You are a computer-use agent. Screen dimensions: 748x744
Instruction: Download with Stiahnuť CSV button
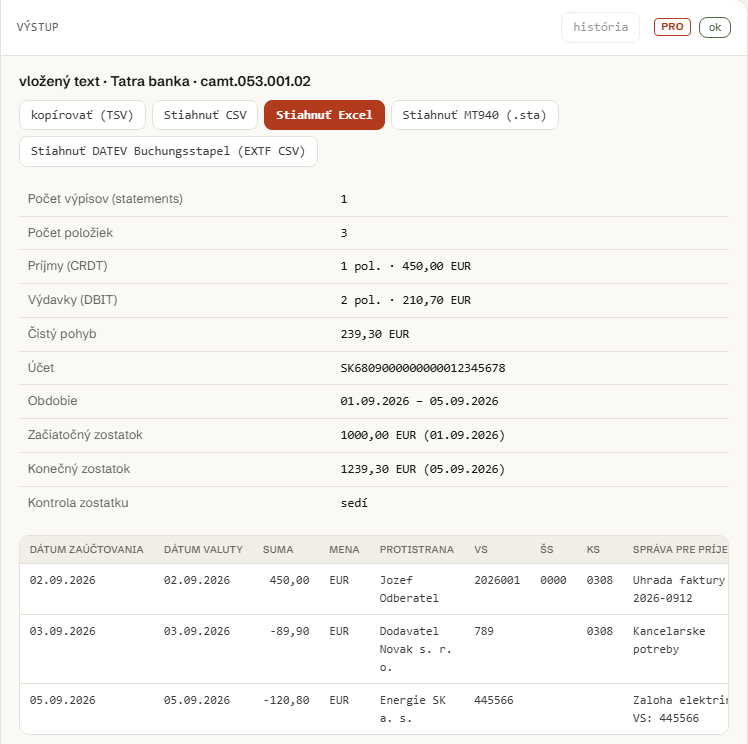coord(205,115)
